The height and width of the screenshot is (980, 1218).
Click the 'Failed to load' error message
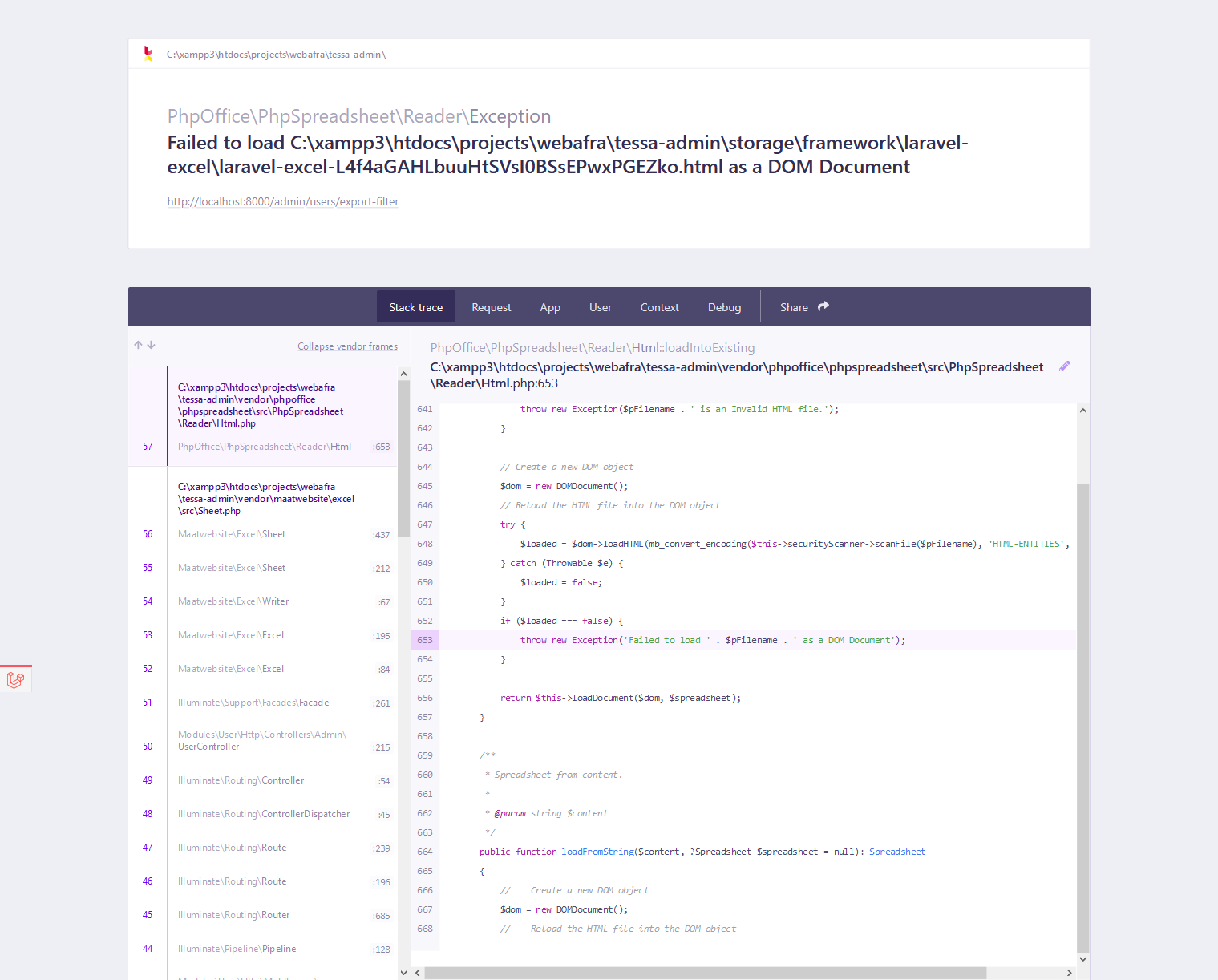point(568,155)
